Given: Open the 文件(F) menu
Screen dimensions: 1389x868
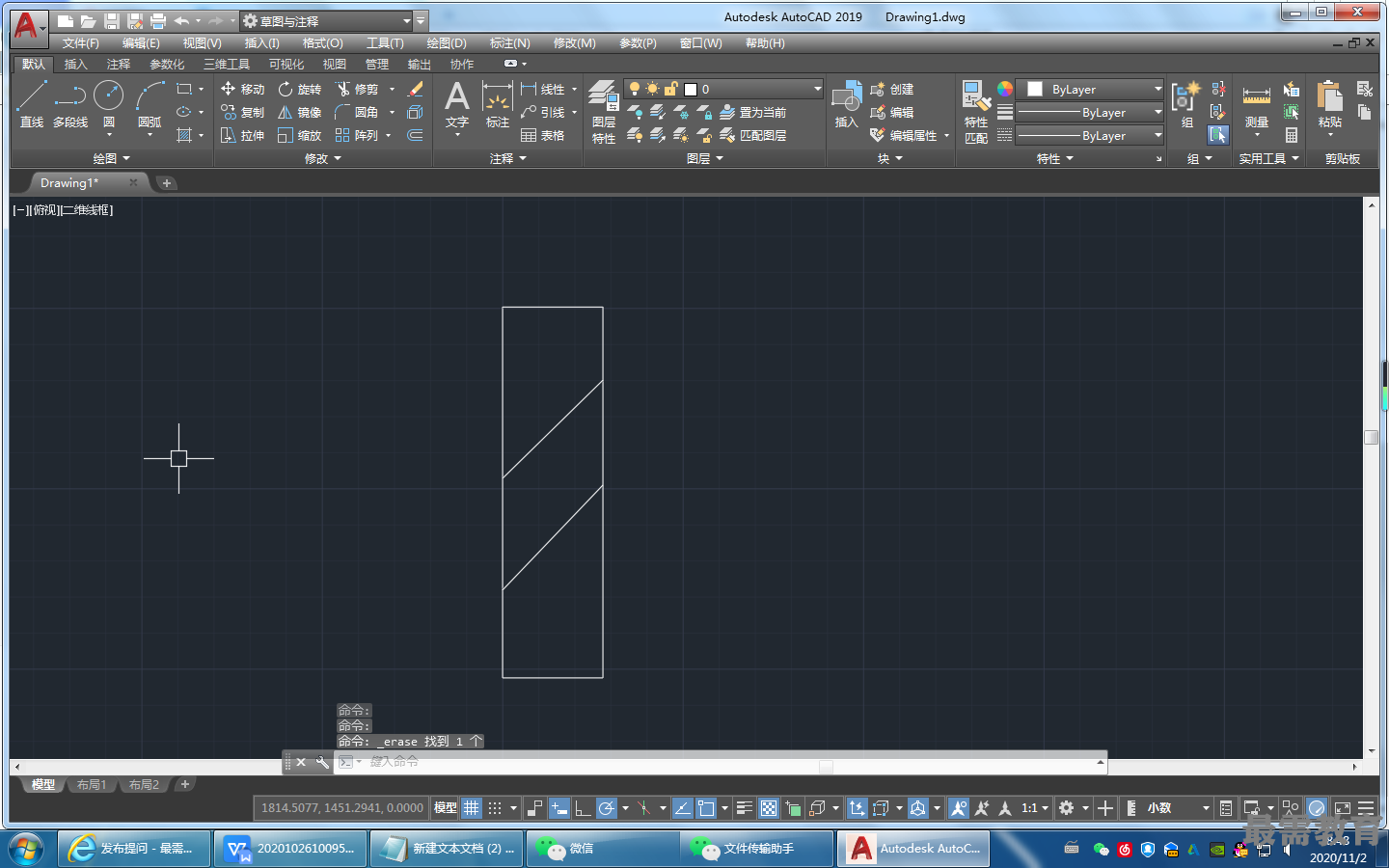Looking at the screenshot, I should (x=81, y=43).
